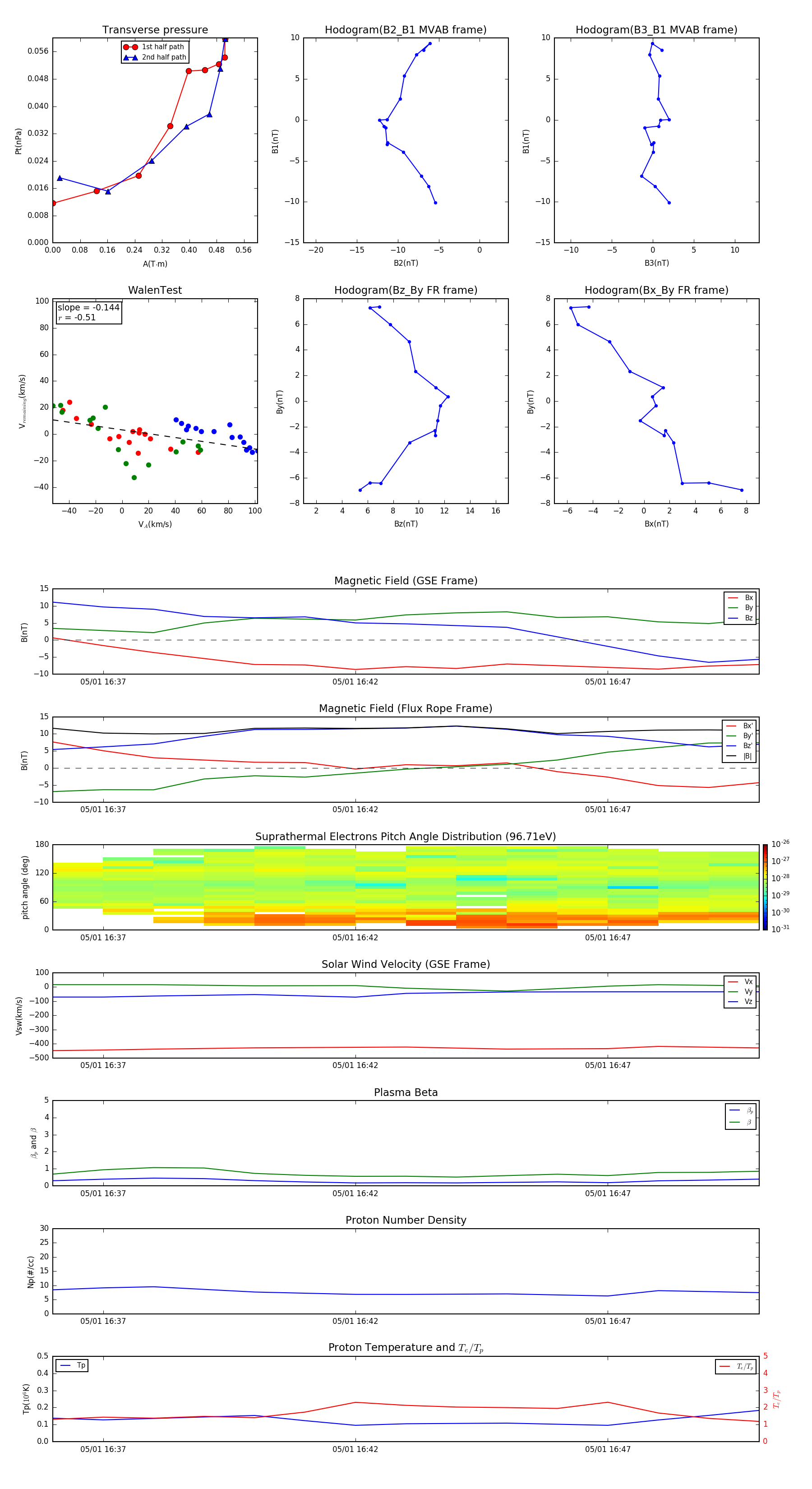
Task: Click the 'Magnetic Field (GSE Frame)' title
Action: click(x=406, y=581)
